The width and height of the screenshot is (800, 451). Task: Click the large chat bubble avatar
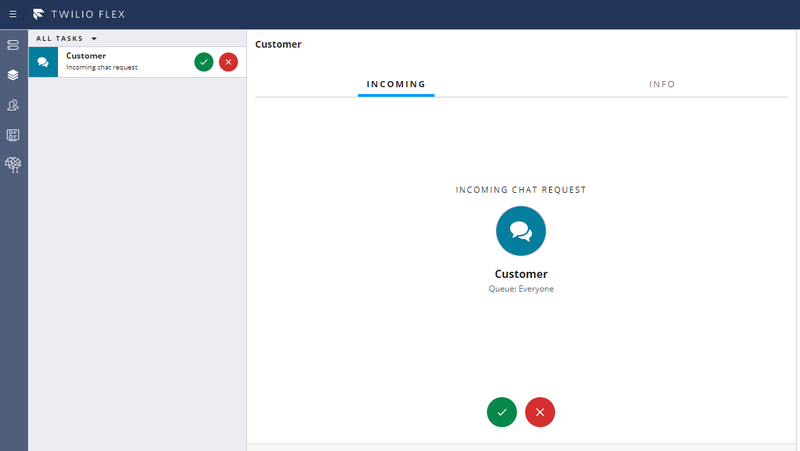point(521,231)
